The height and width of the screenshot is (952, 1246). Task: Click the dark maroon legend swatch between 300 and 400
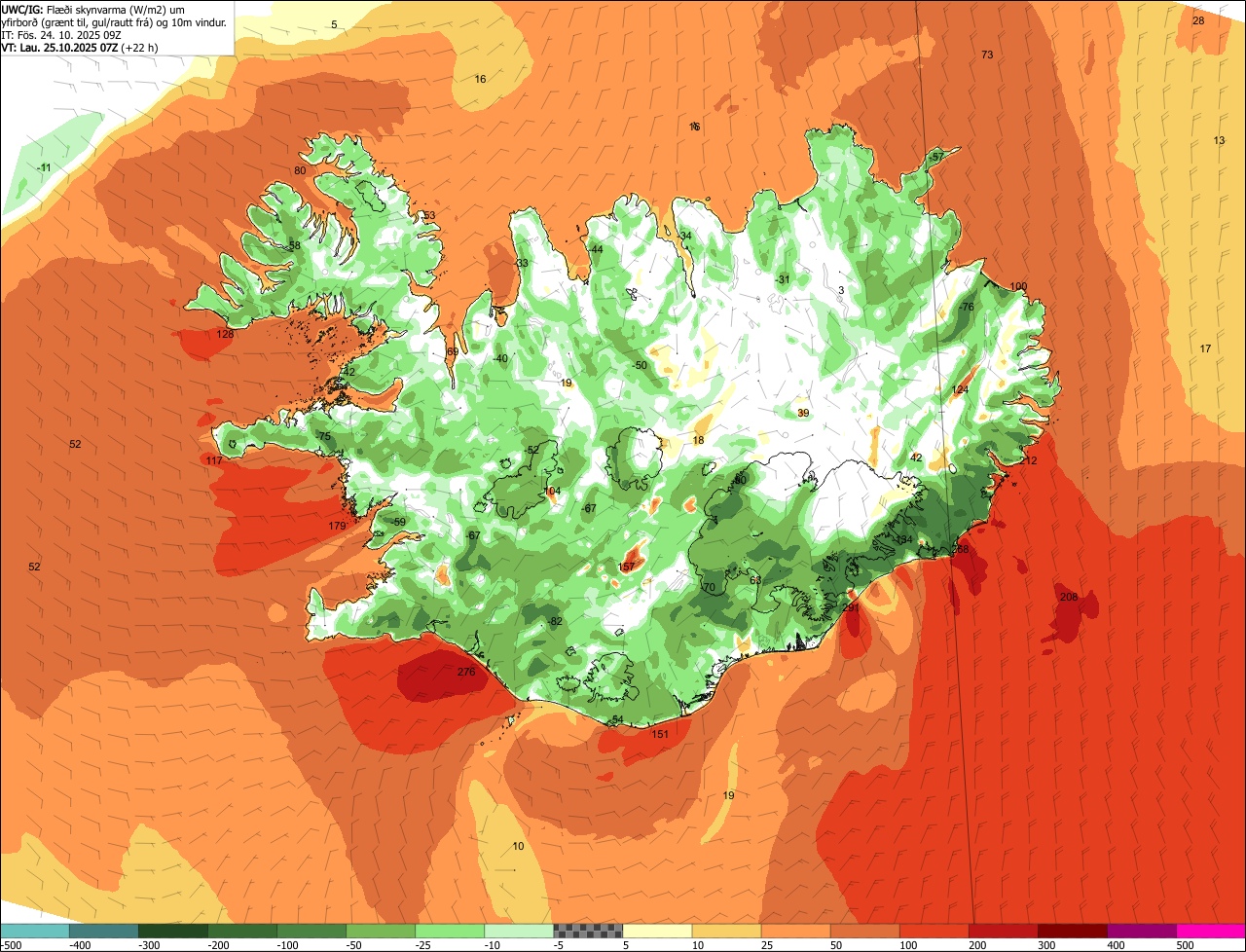tap(1072, 932)
